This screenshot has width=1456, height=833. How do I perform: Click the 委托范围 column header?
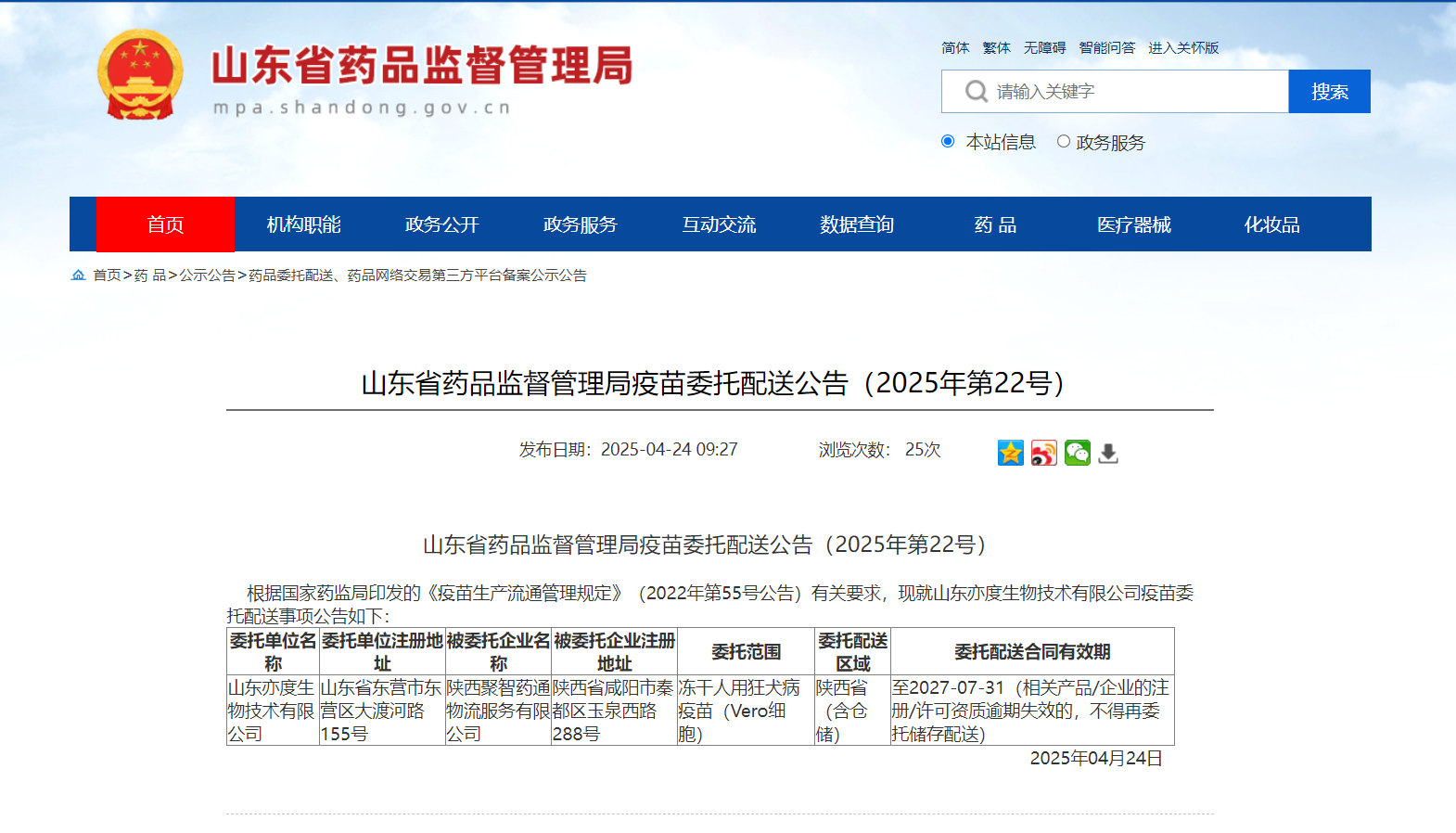746,652
